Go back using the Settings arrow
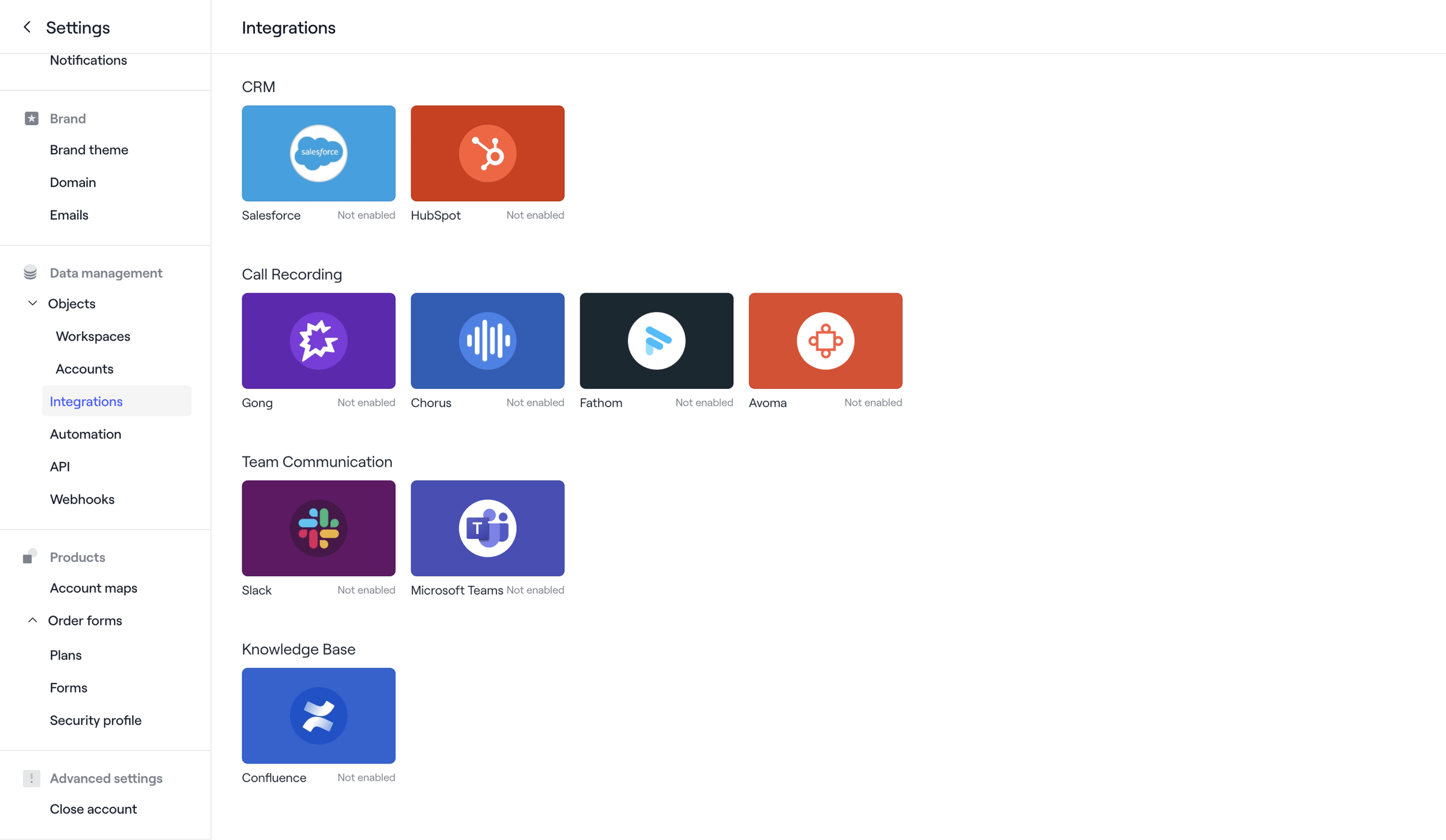Screen dimensions: 1446x840 (27, 27)
